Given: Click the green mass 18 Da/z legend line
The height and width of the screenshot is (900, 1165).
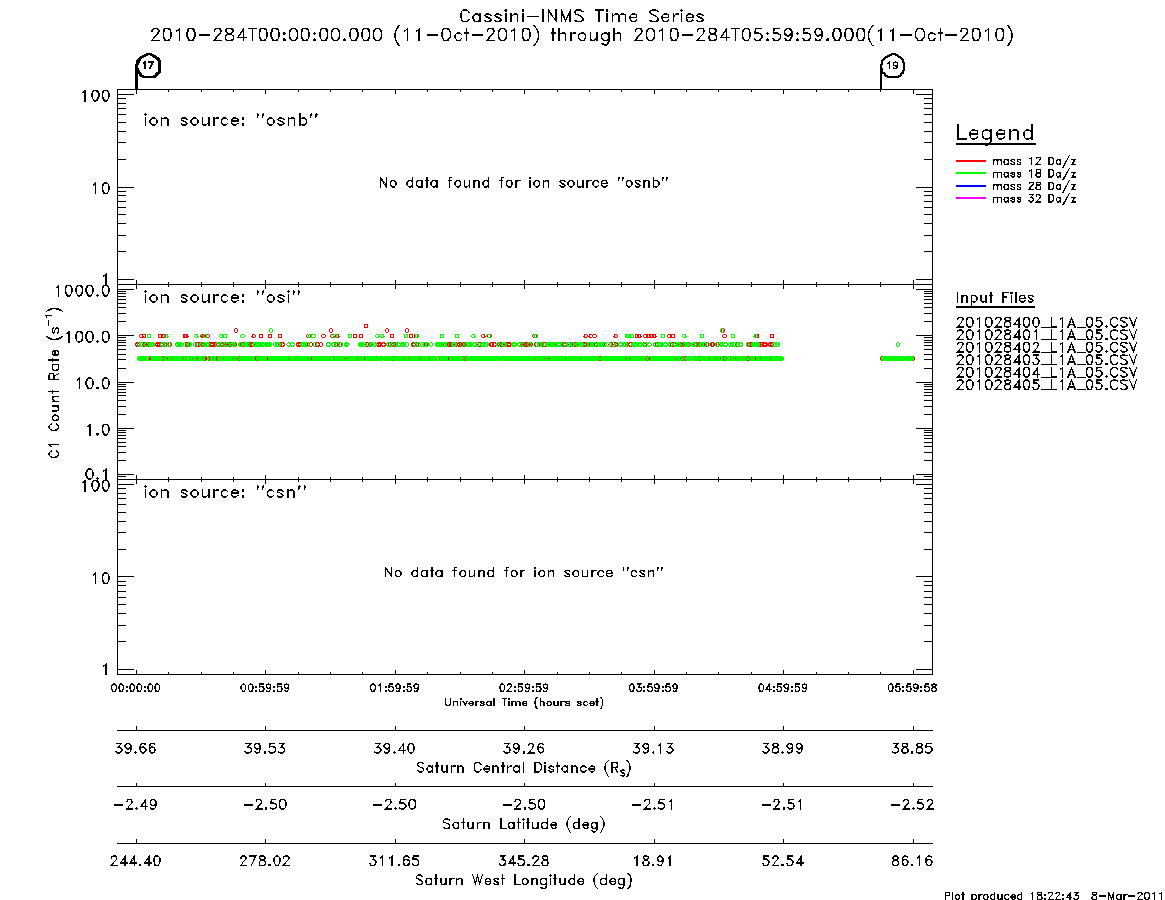Looking at the screenshot, I should [970, 174].
